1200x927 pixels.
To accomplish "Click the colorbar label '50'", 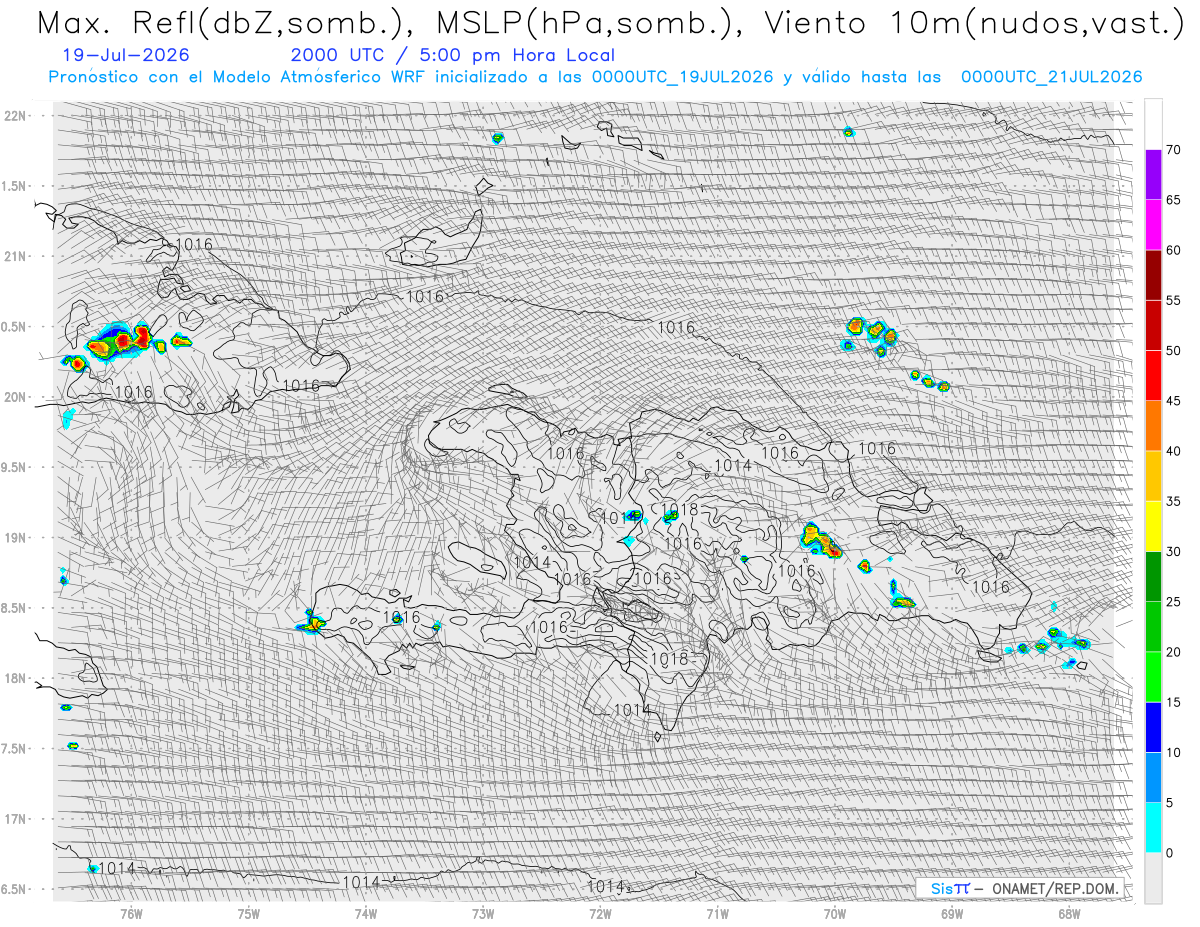I will point(1173,351).
